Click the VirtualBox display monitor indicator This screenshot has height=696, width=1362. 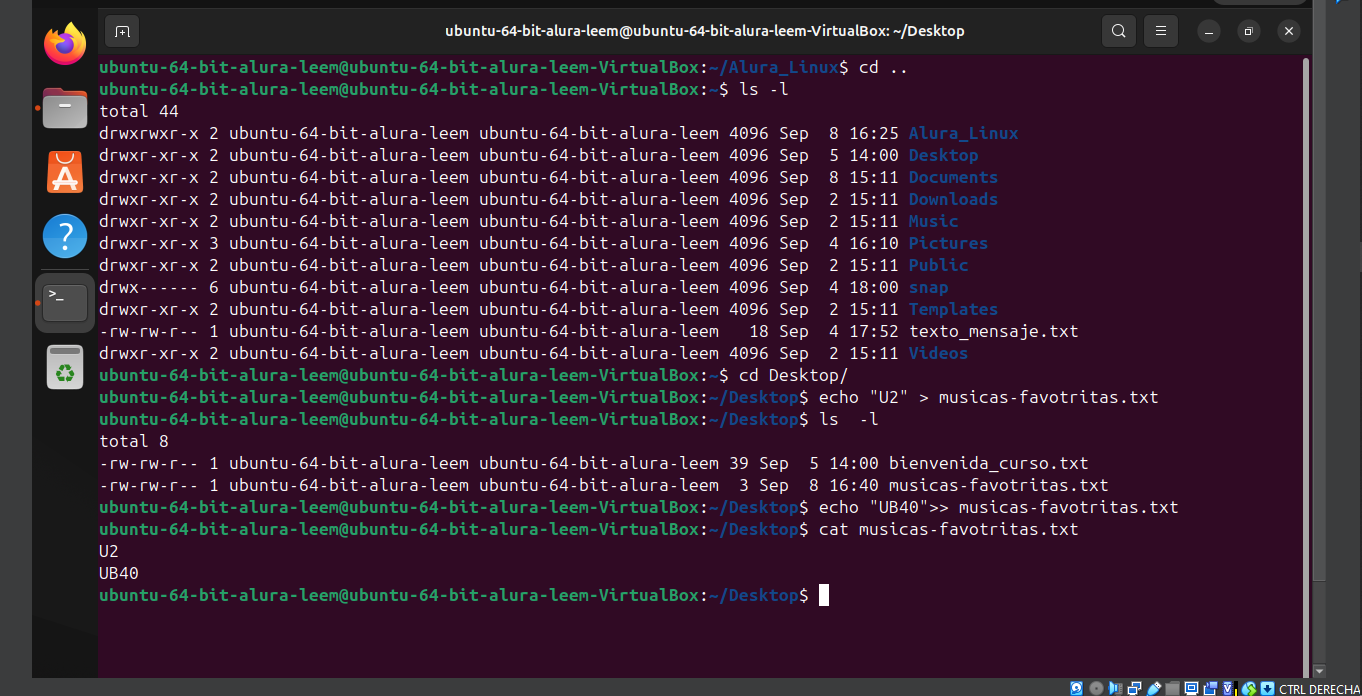[x=1191, y=688]
